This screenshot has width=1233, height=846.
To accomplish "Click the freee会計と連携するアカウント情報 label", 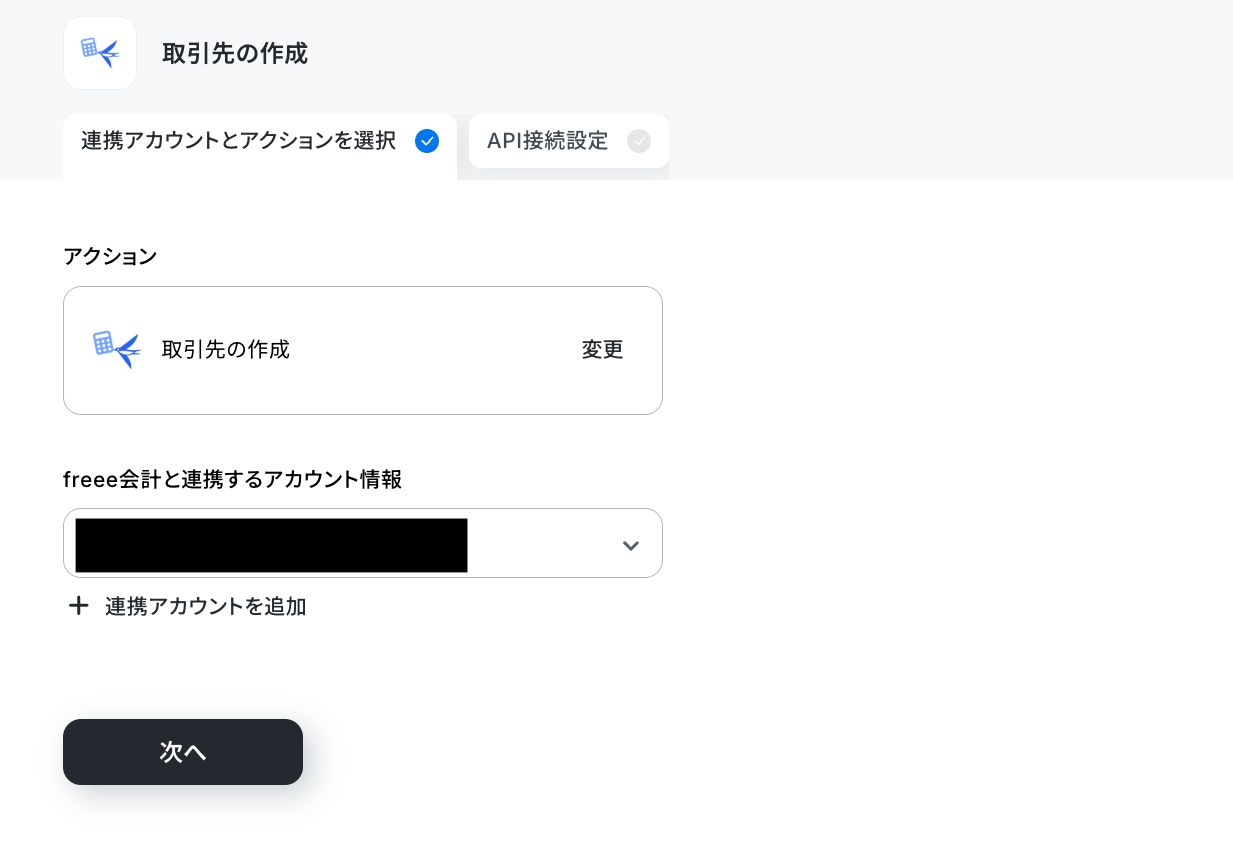I will click(x=233, y=479).
